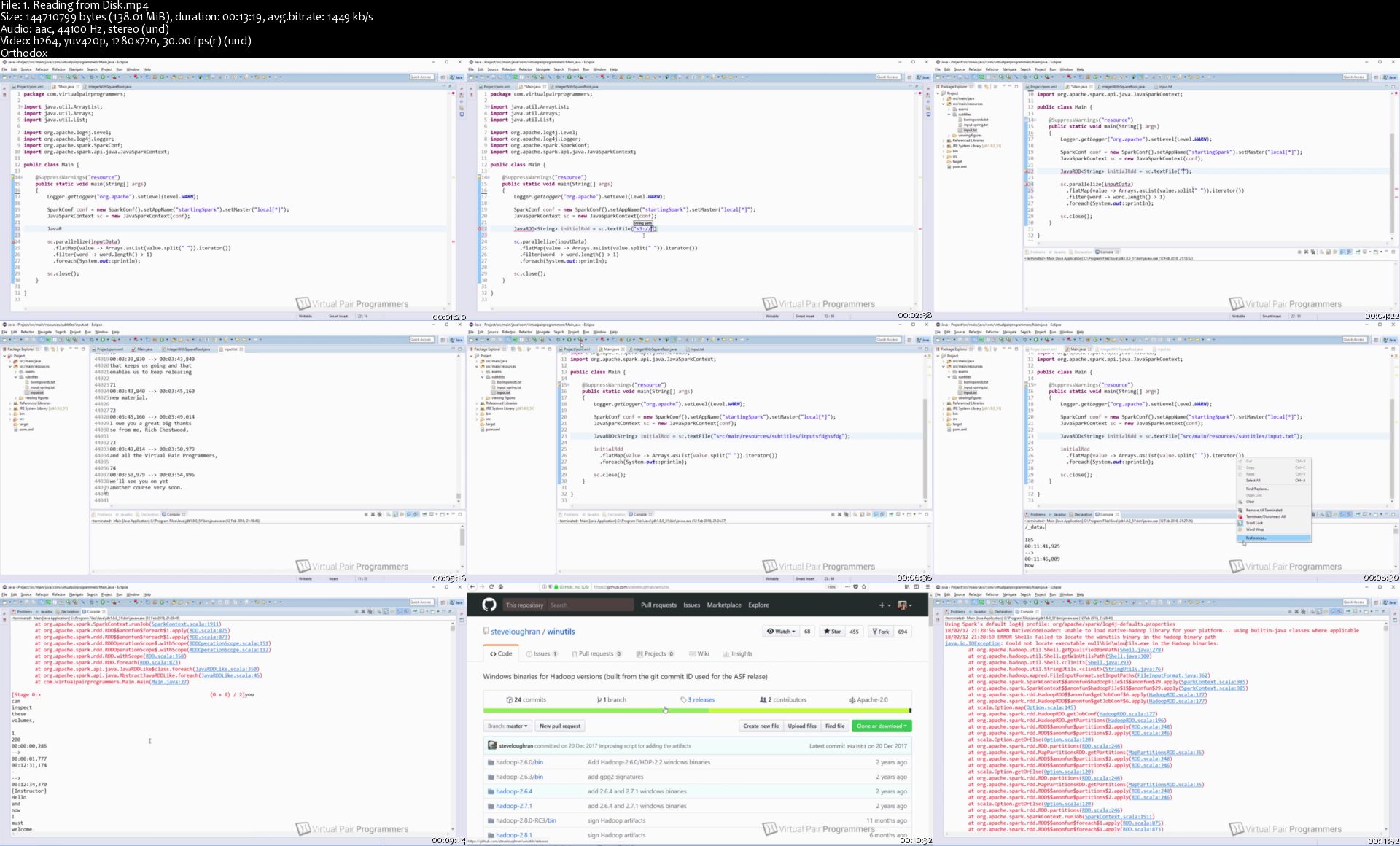The image size is (1400, 846).
Task: Click the GitHub search field labeled Search
Action: [589, 605]
